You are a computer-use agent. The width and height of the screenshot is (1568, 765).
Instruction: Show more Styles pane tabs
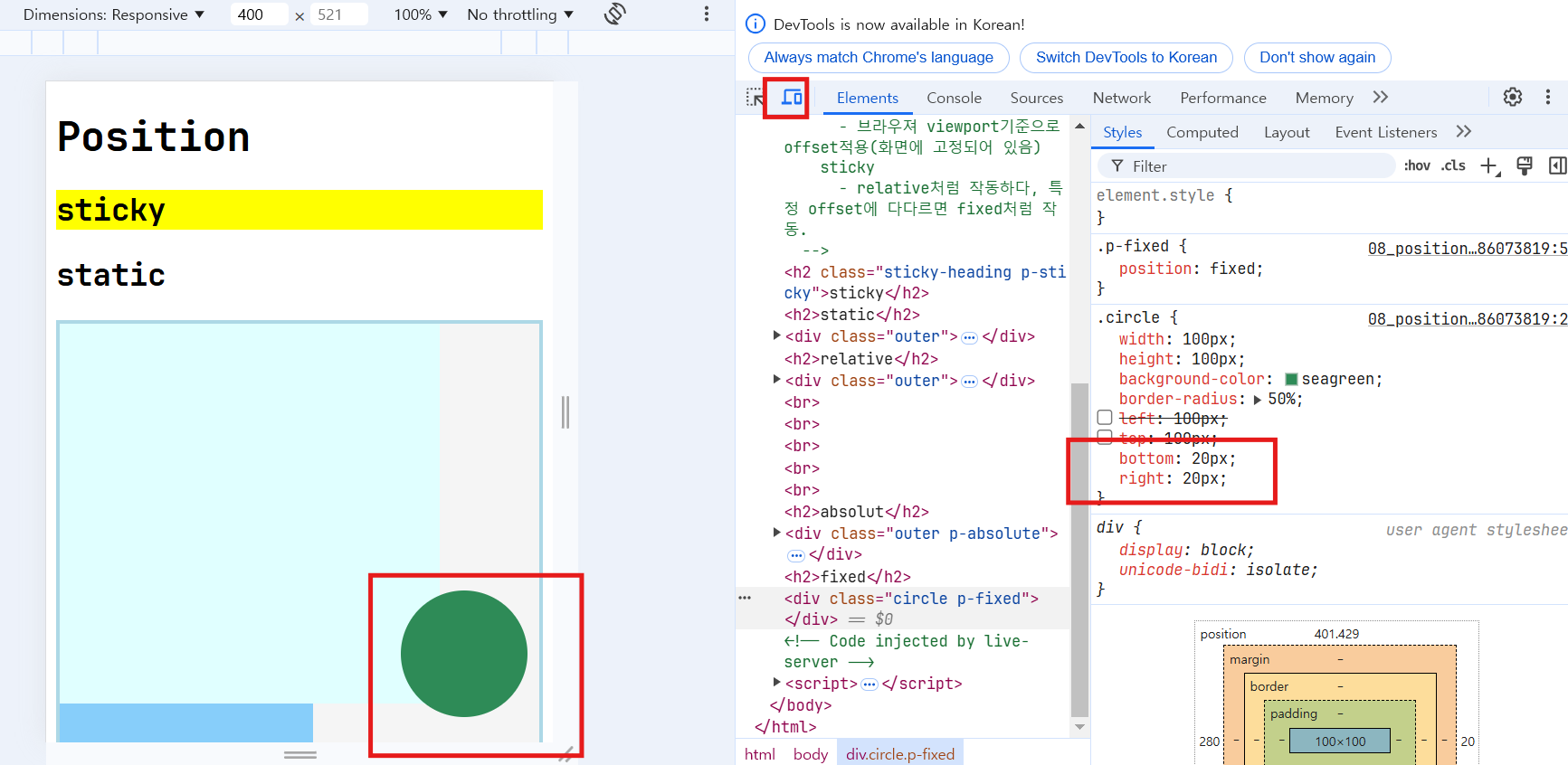tap(1463, 132)
